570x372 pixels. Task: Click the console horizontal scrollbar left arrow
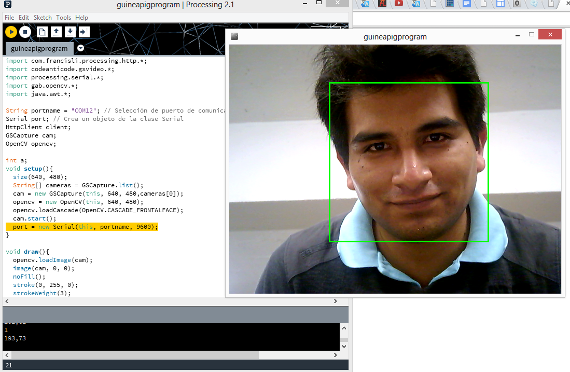[x=7, y=355]
